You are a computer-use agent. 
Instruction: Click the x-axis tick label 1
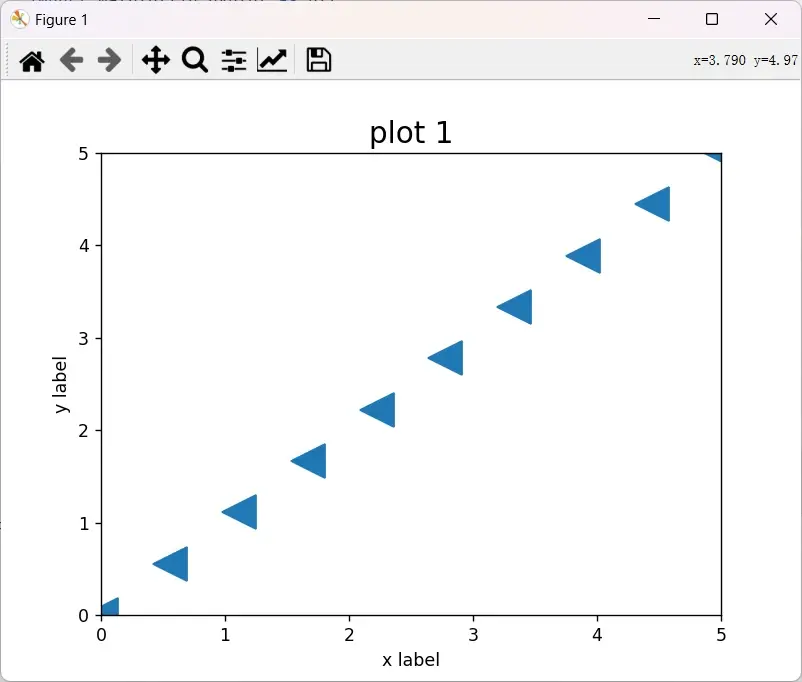coord(225,635)
